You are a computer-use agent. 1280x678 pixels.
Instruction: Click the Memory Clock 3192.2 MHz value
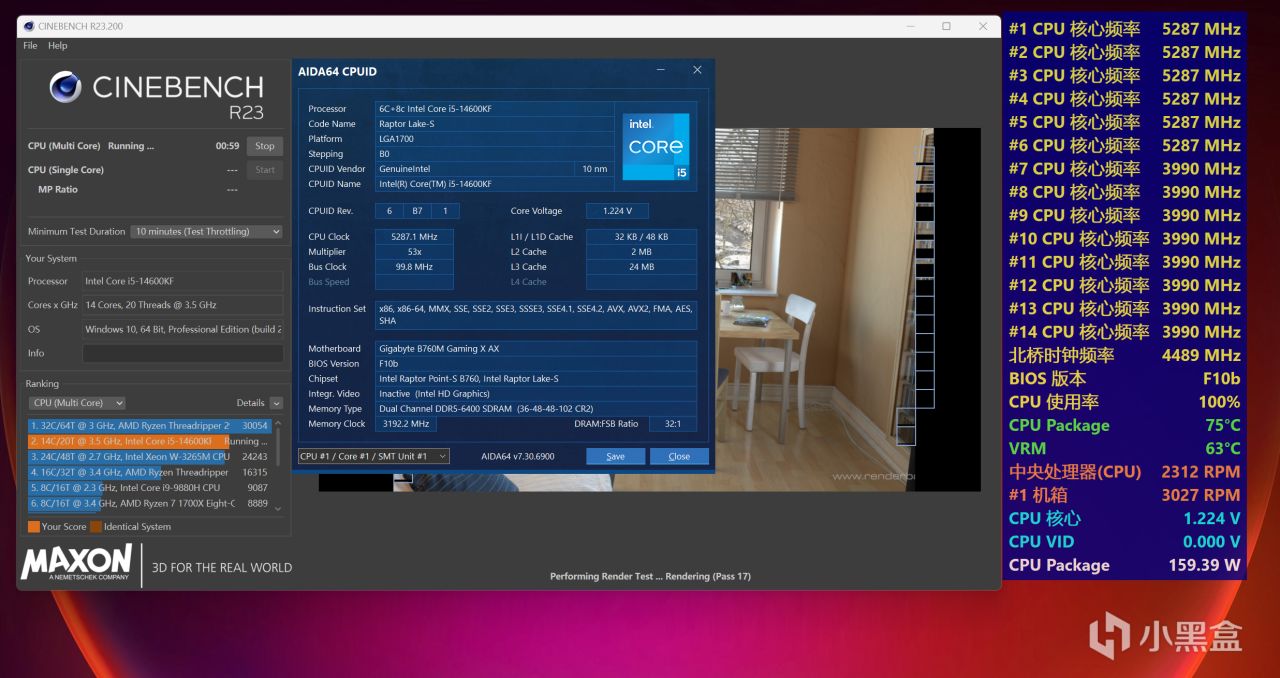click(x=408, y=424)
